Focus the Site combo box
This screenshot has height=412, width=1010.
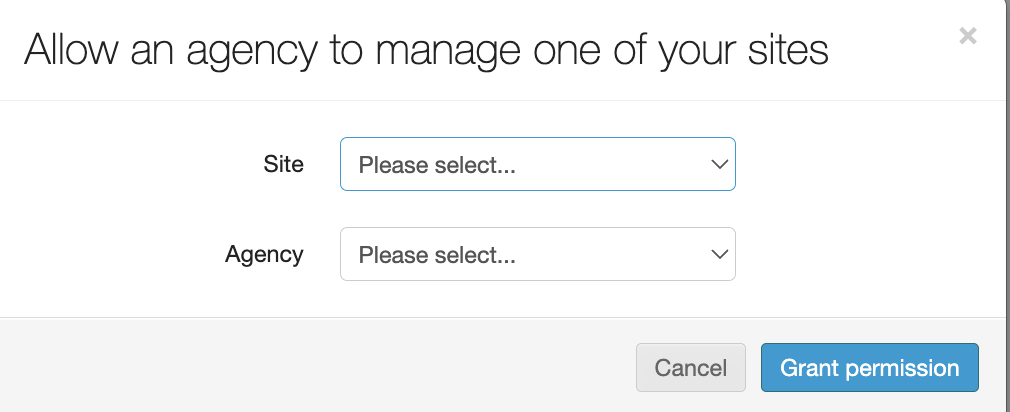pyautogui.click(x=537, y=164)
